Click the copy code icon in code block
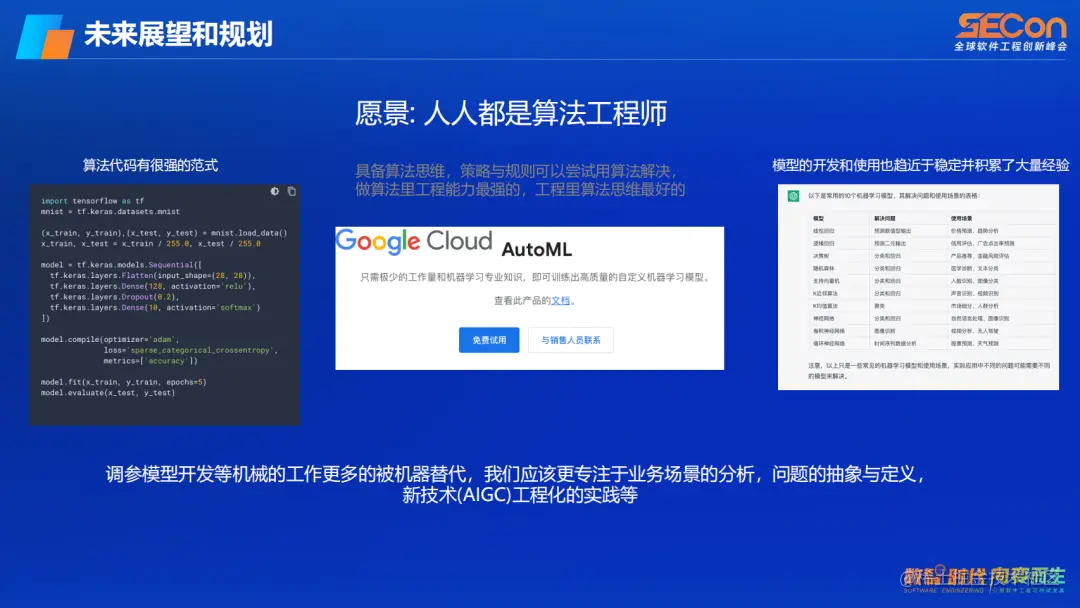The image size is (1080, 608). 291,191
